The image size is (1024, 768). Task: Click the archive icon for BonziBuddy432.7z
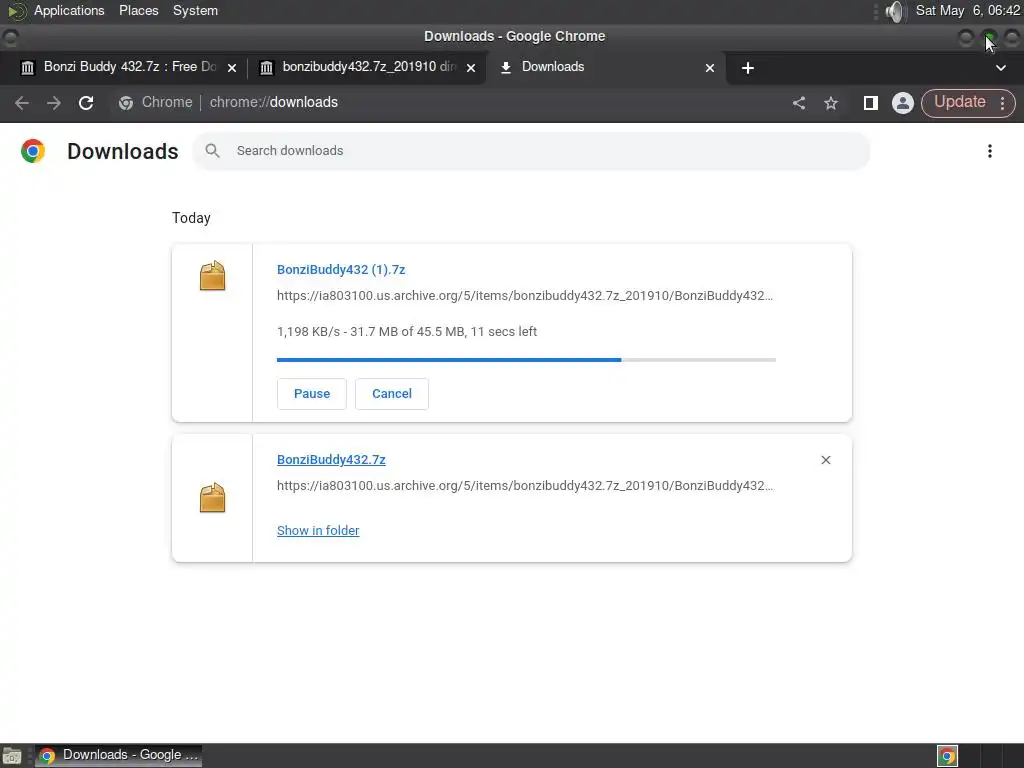(212, 498)
